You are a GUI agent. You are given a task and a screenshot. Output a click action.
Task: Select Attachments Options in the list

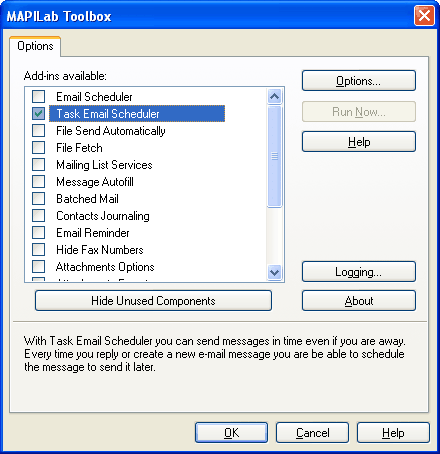105,267
